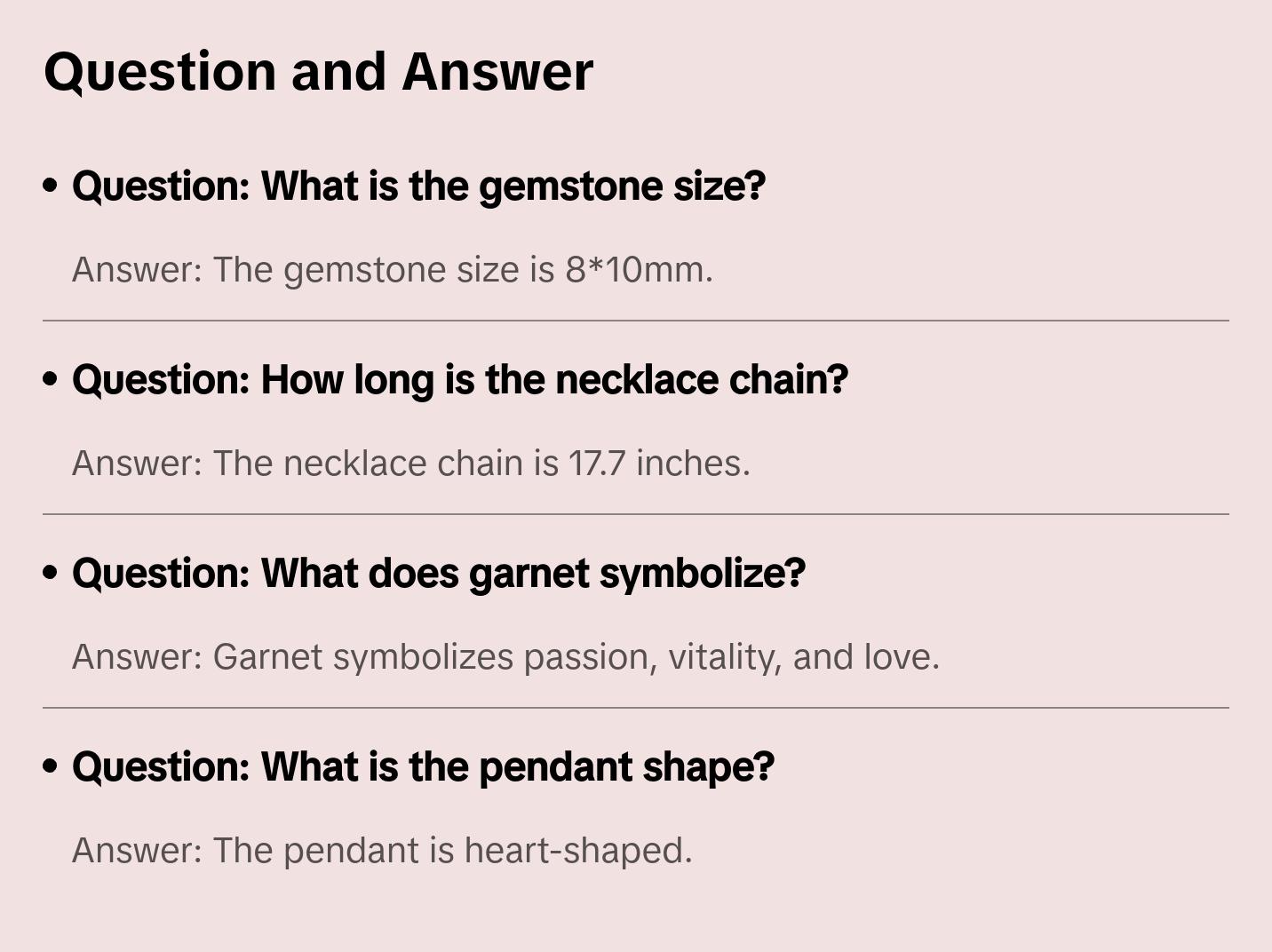Click the divider line below the gemstone size answer

pos(636,321)
